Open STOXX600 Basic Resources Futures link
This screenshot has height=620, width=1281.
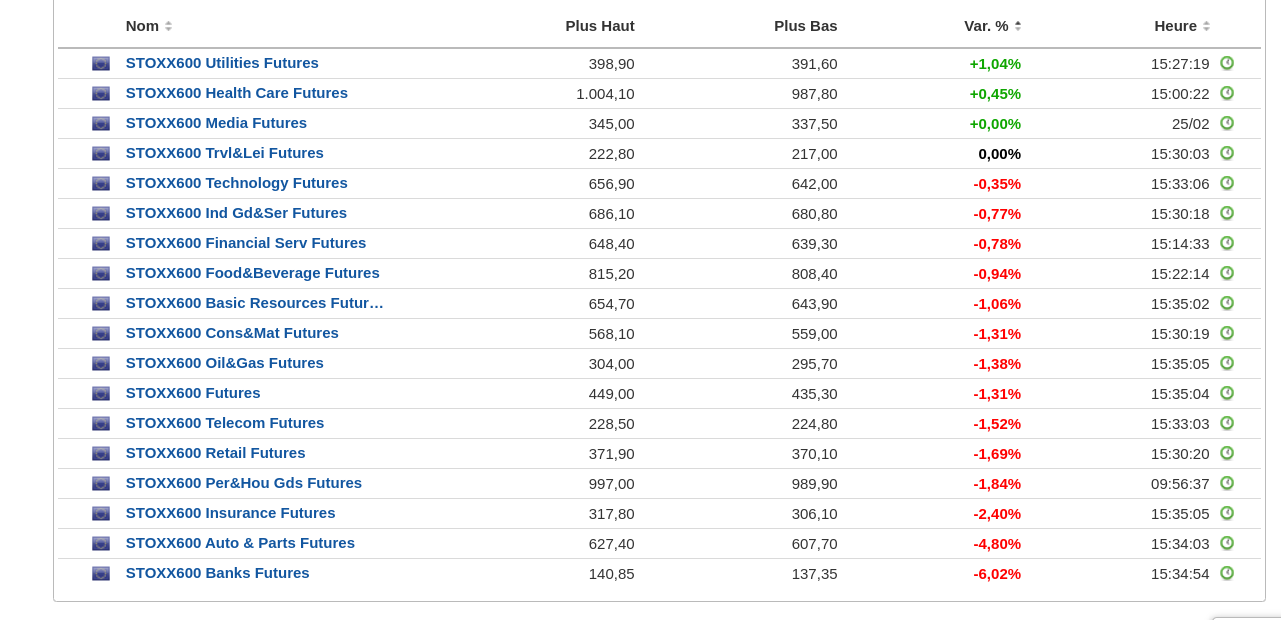254,303
